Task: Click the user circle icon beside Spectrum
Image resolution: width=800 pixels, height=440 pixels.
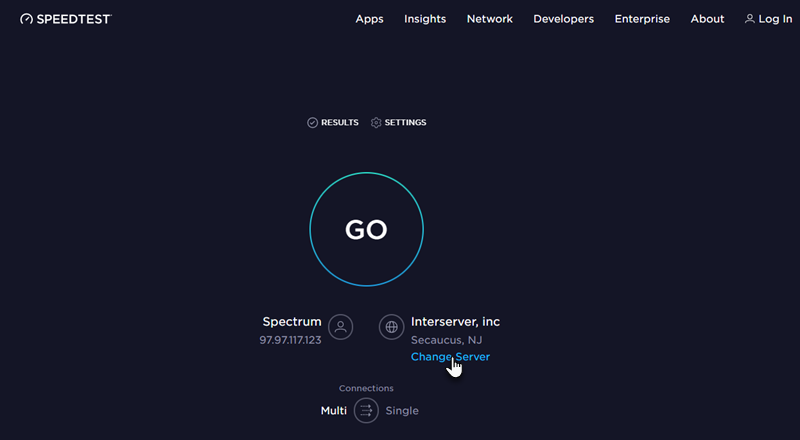Action: click(341, 327)
